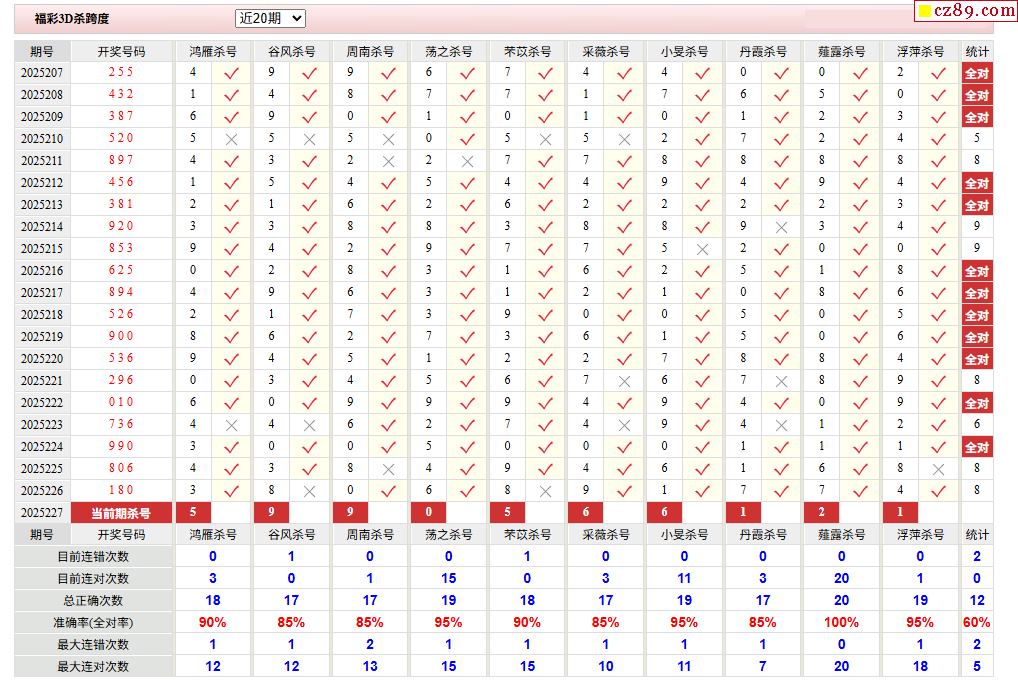The image size is (1018, 686).
Task: Click the check mark for 薤露杀号 in row 2025215
Action: [x=860, y=250]
